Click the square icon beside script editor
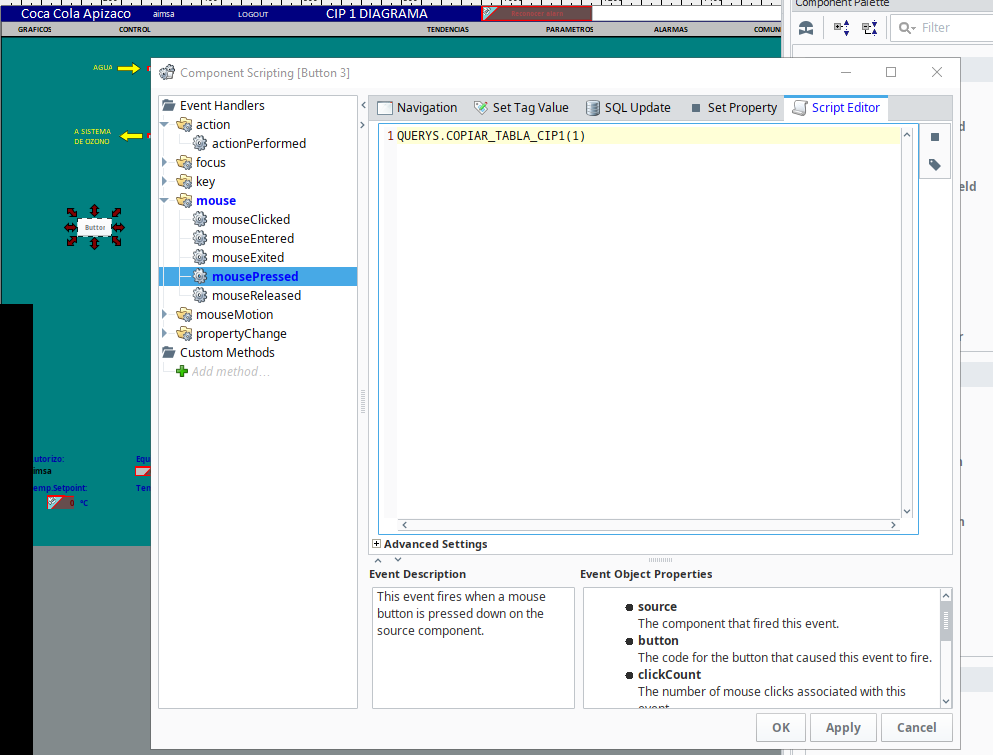Screen dimensions: 993x755 click(935, 137)
